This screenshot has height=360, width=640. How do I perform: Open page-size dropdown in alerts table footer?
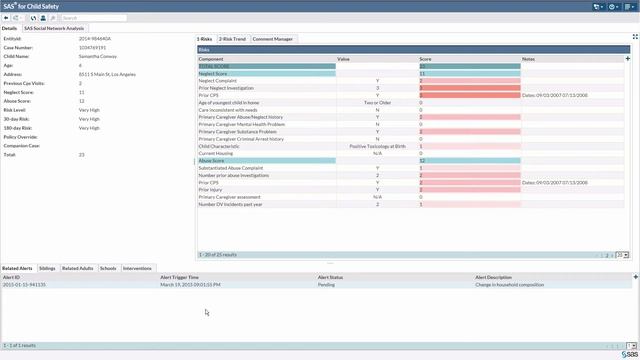click(x=632, y=345)
